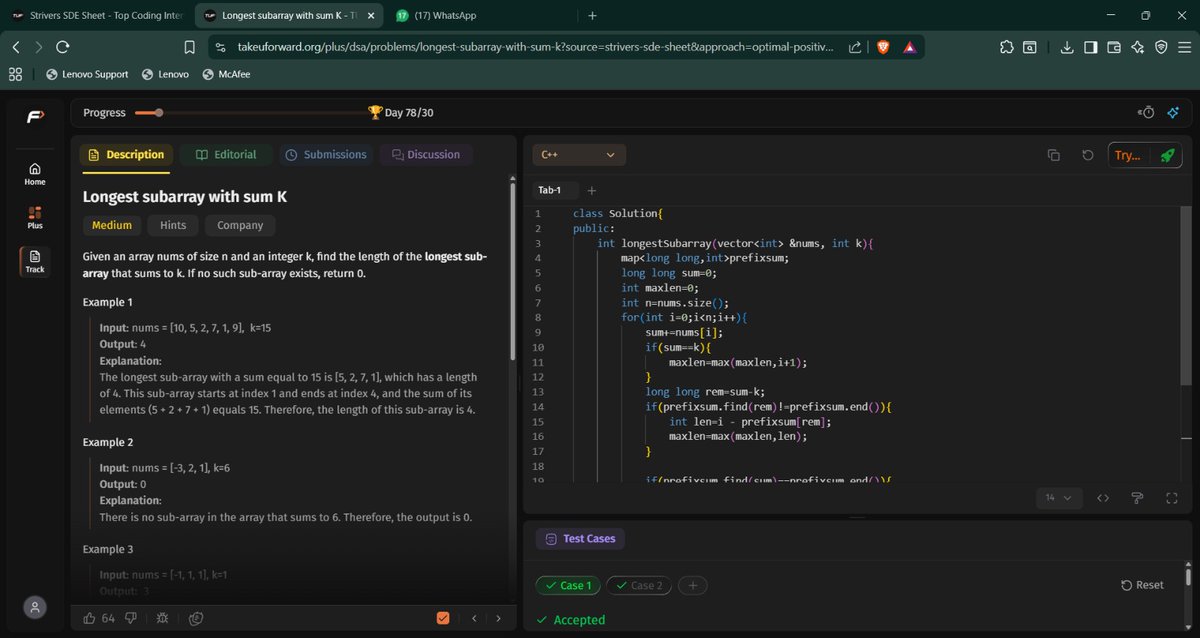Click the Progress bar slider handle
Screen dimensions: 1200x638
pyautogui.click(x=159, y=113)
